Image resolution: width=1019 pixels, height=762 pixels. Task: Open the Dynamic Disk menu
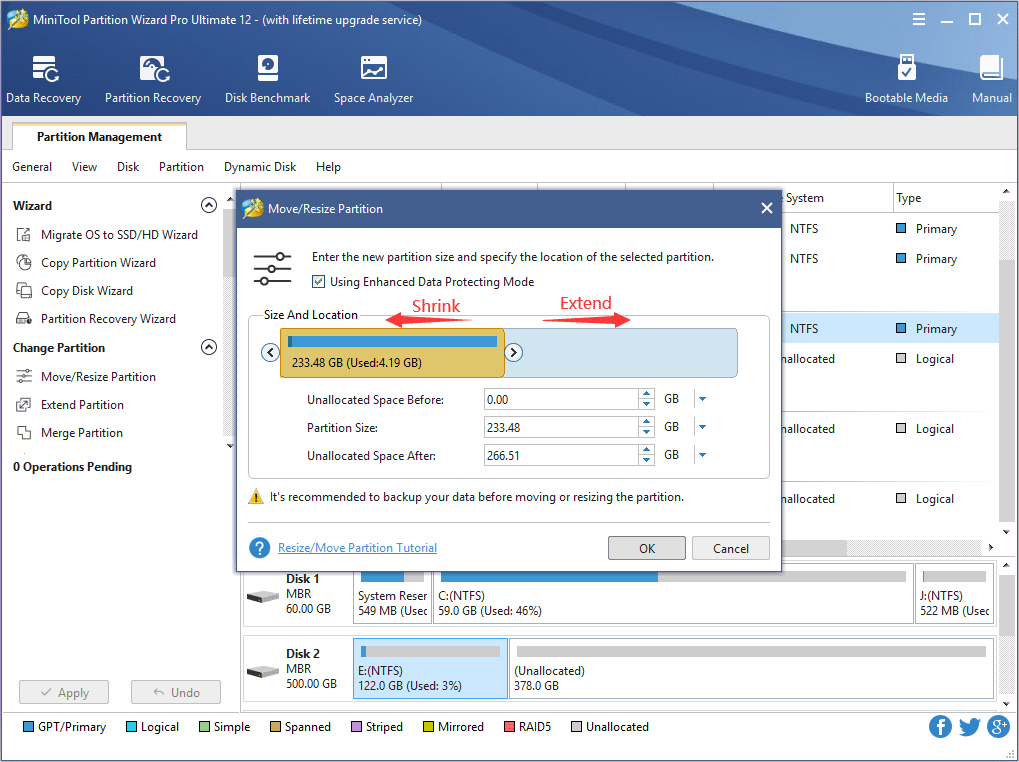(x=259, y=167)
